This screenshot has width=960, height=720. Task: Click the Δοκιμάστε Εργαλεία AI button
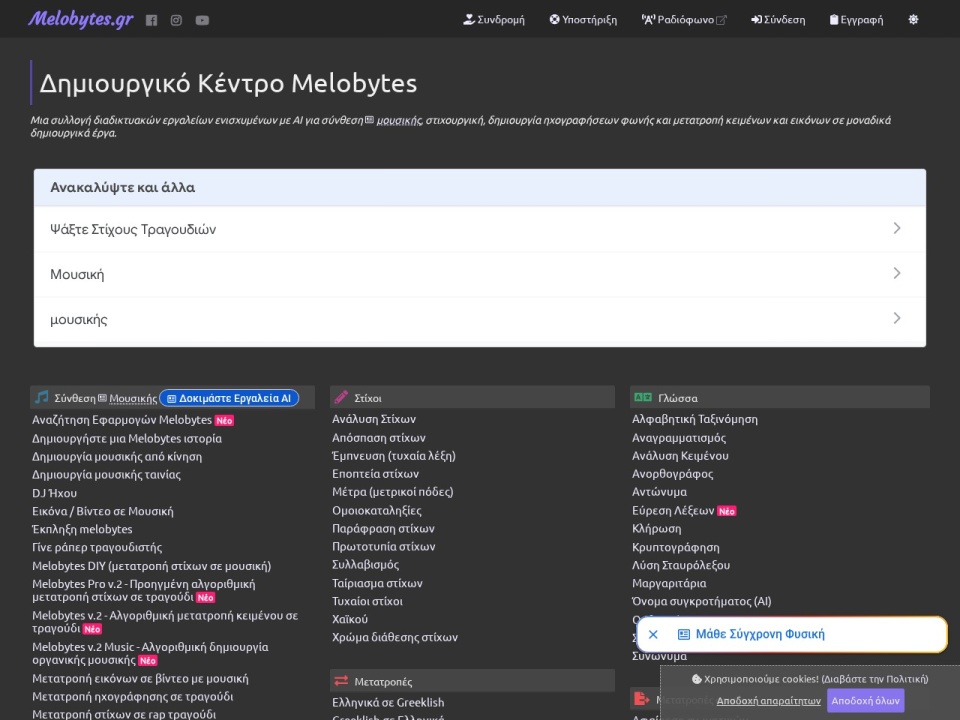click(229, 398)
